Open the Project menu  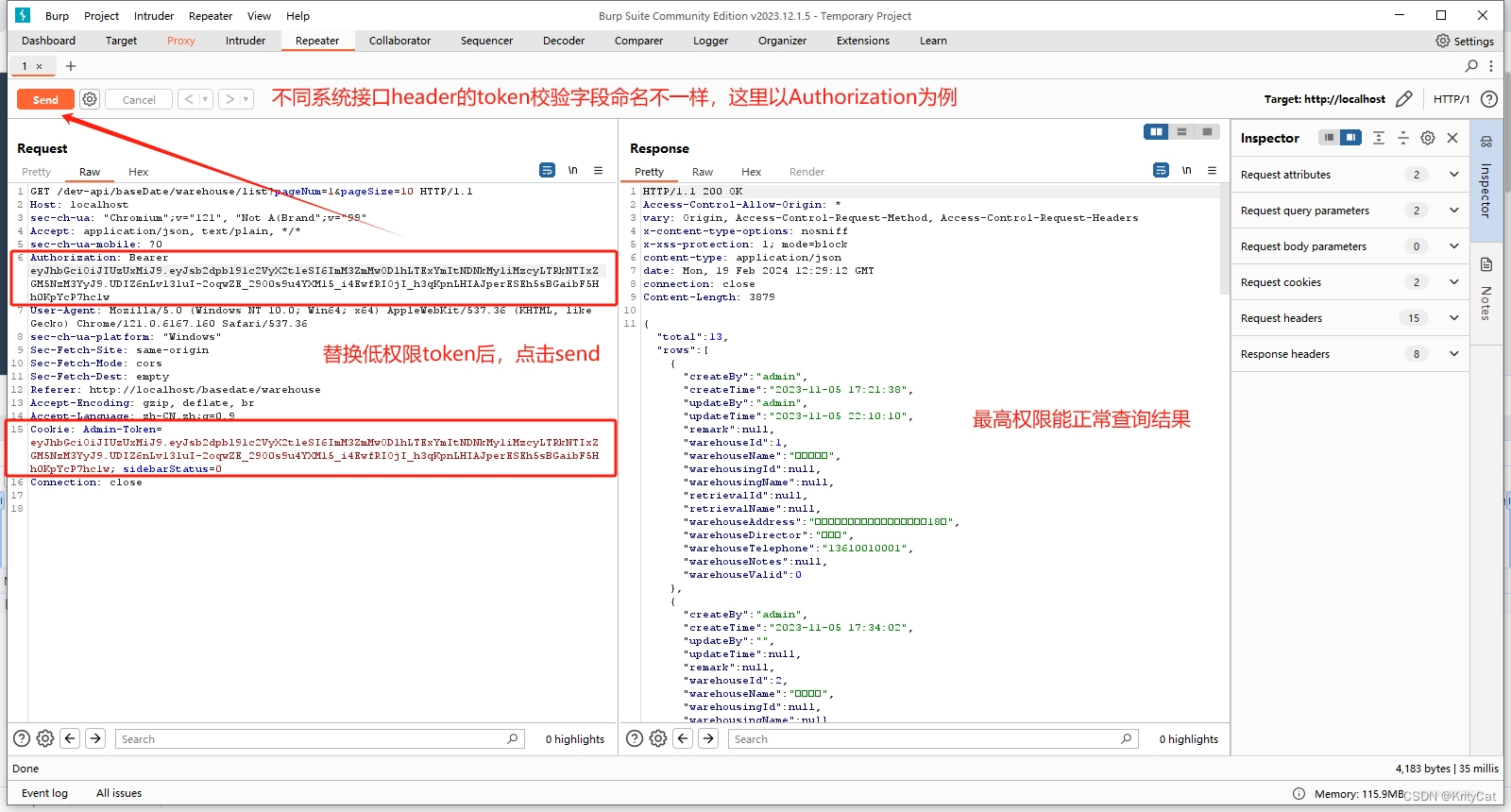pos(101,16)
